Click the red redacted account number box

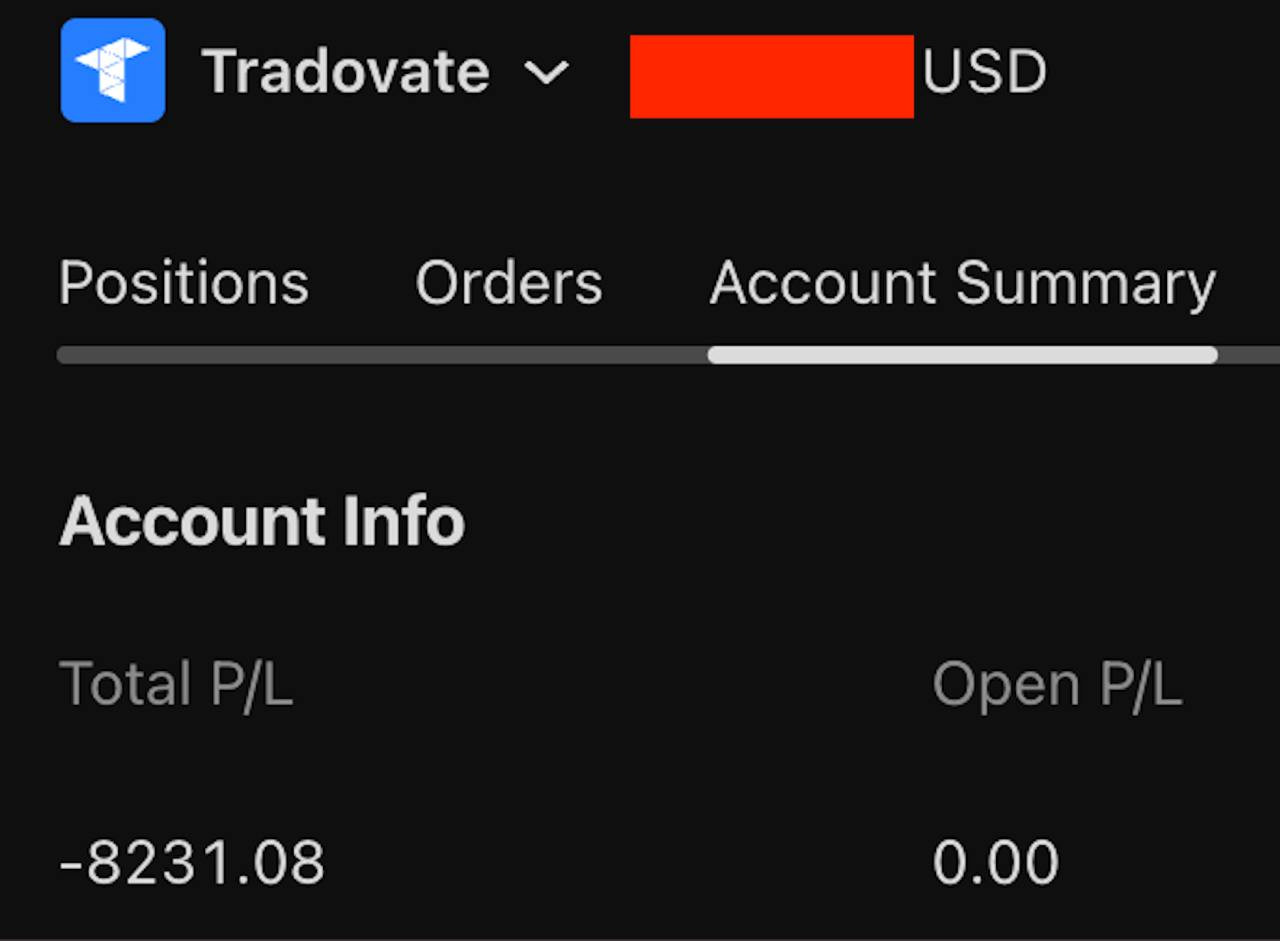coord(771,76)
